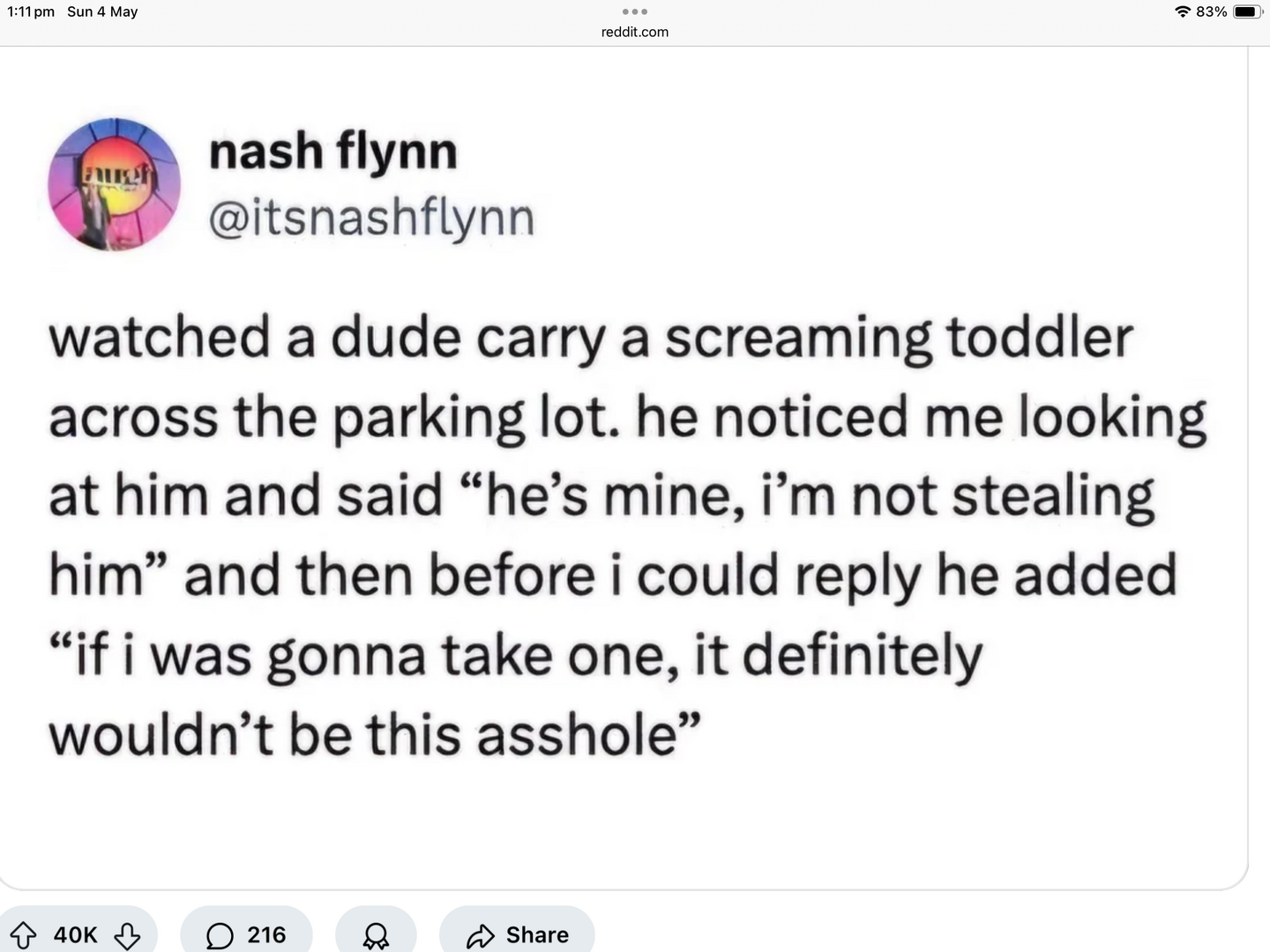Viewport: 1270px width, 952px height.
Task: Click the 'Share' label
Action: 537,935
